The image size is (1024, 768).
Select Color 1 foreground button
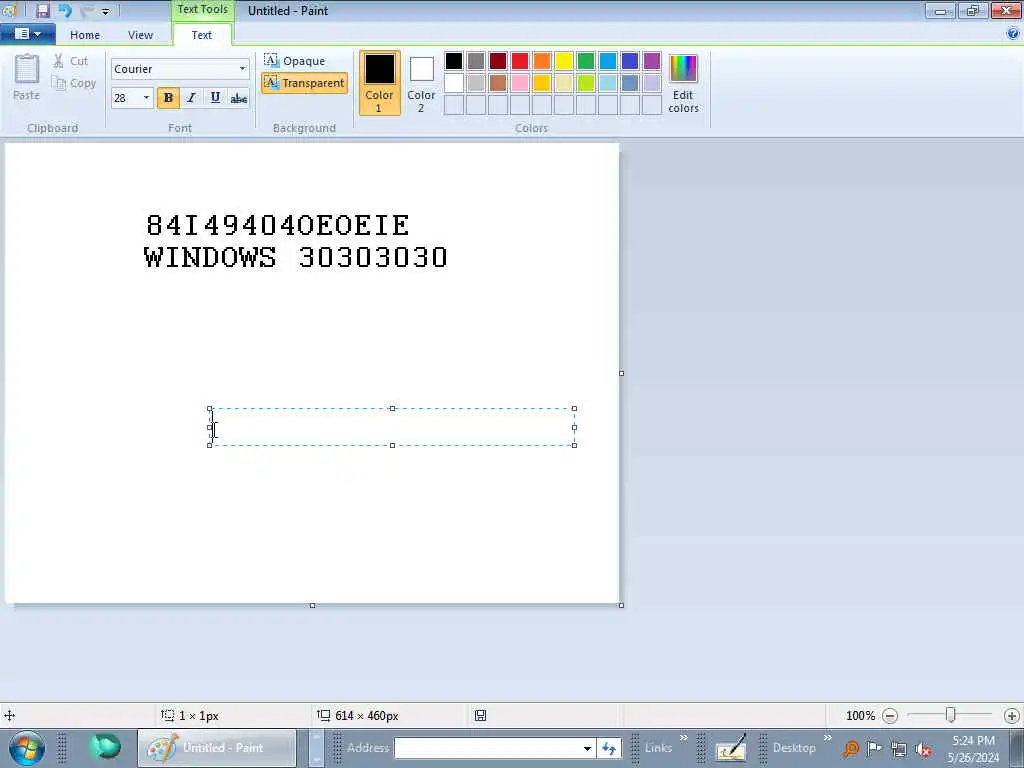379,83
